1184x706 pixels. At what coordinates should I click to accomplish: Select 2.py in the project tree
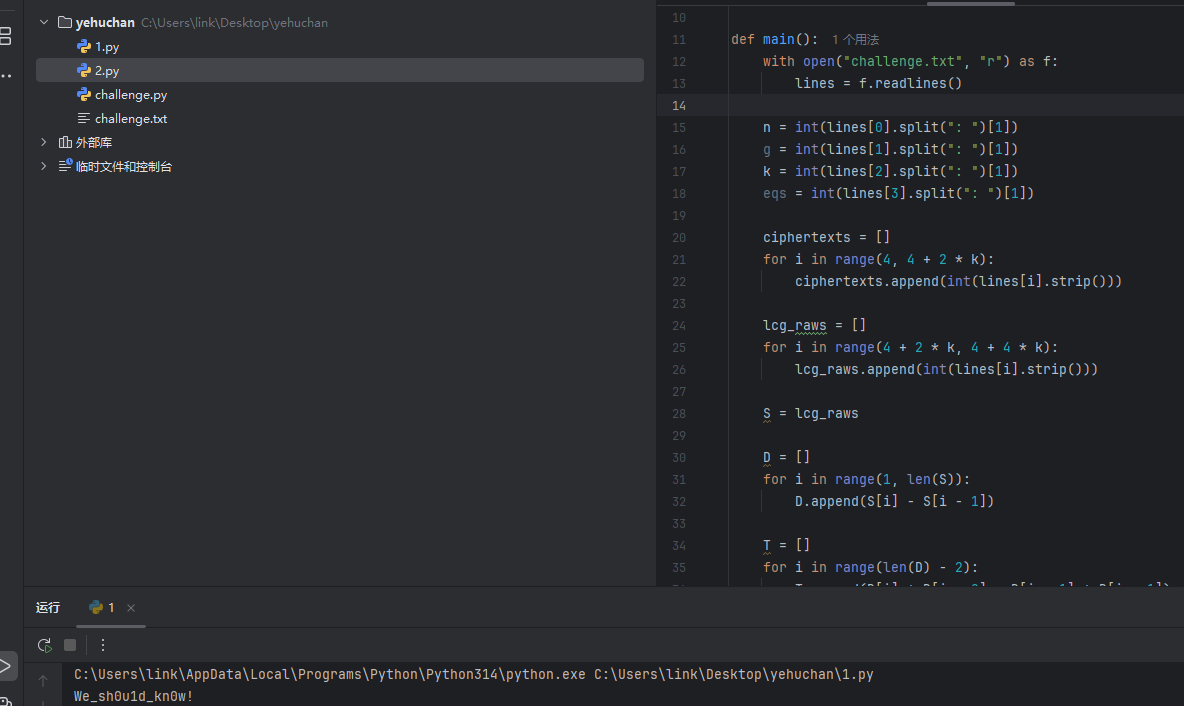point(107,70)
